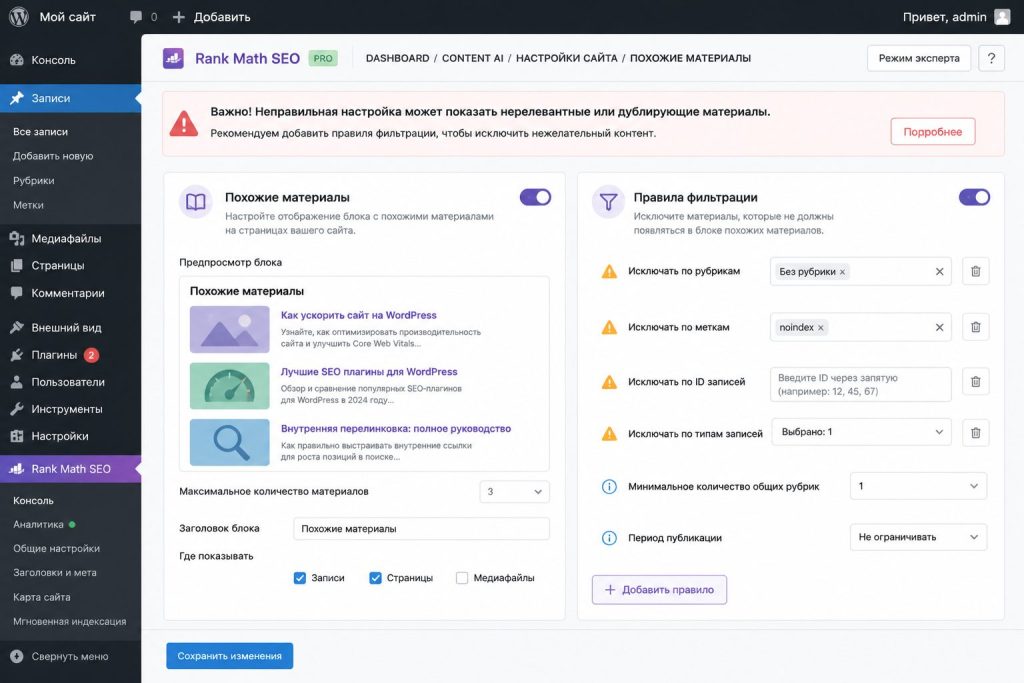The width and height of the screenshot is (1024, 683).
Task: Click the help question mark icon
Action: [991, 58]
